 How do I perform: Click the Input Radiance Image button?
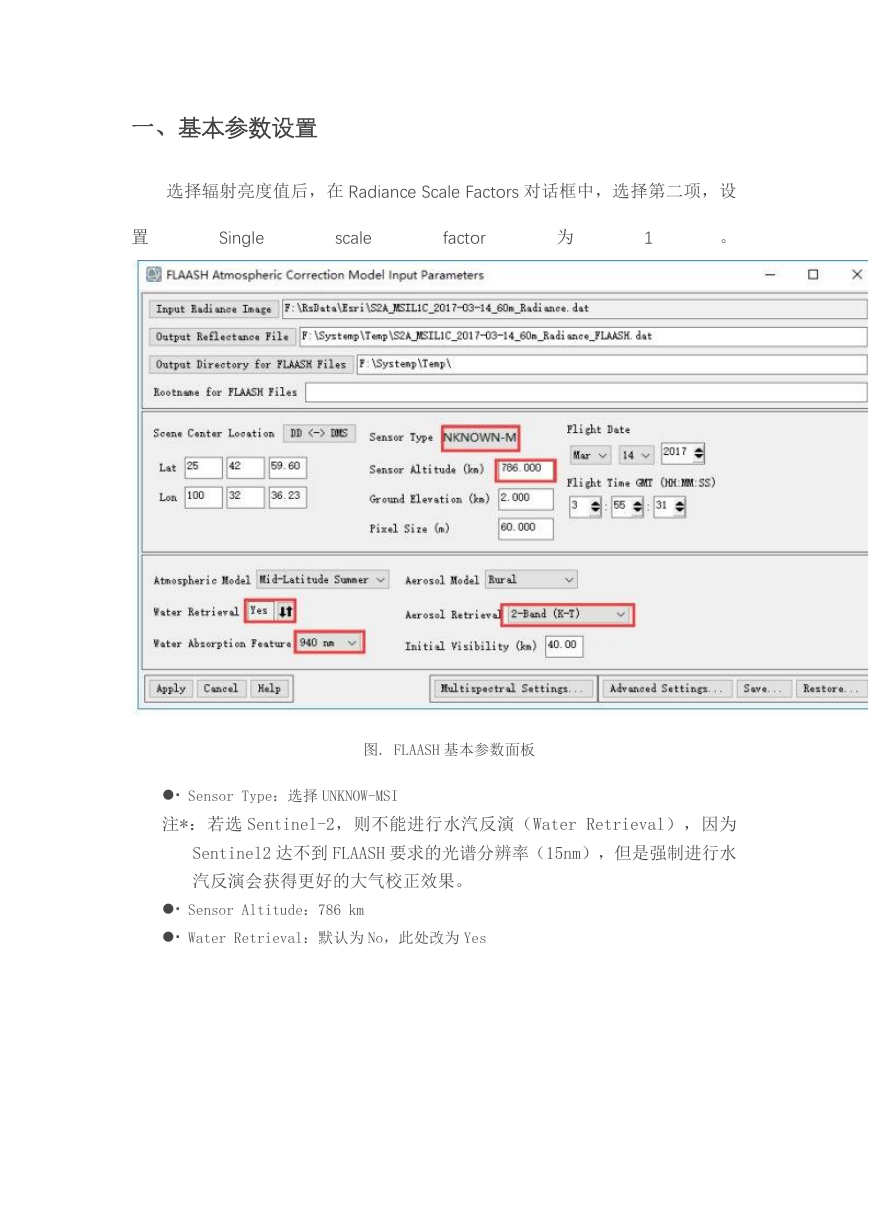click(x=213, y=309)
